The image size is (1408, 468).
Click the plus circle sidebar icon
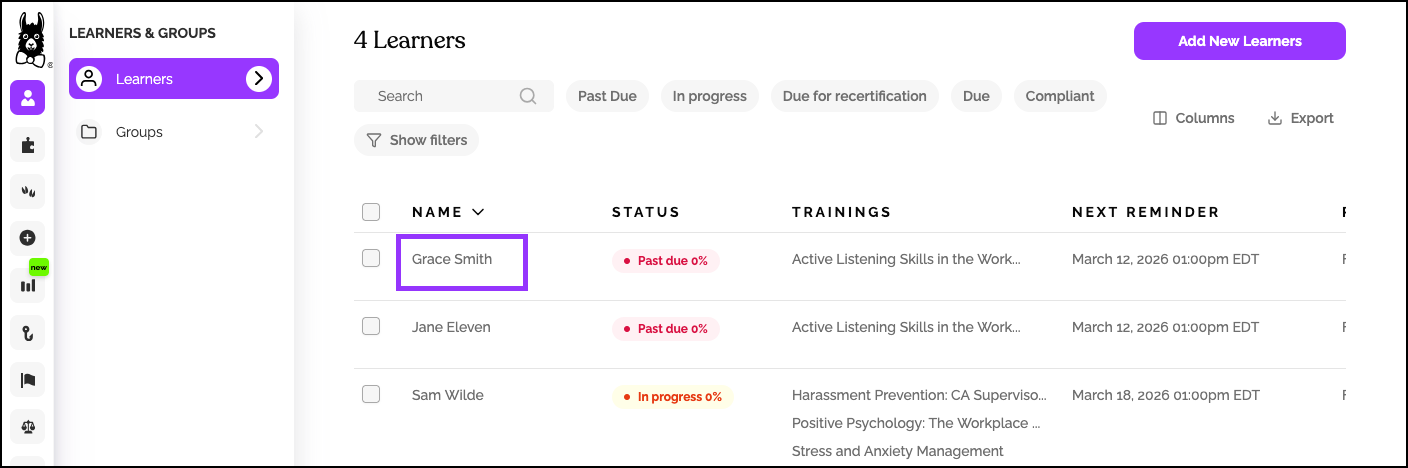click(x=28, y=238)
